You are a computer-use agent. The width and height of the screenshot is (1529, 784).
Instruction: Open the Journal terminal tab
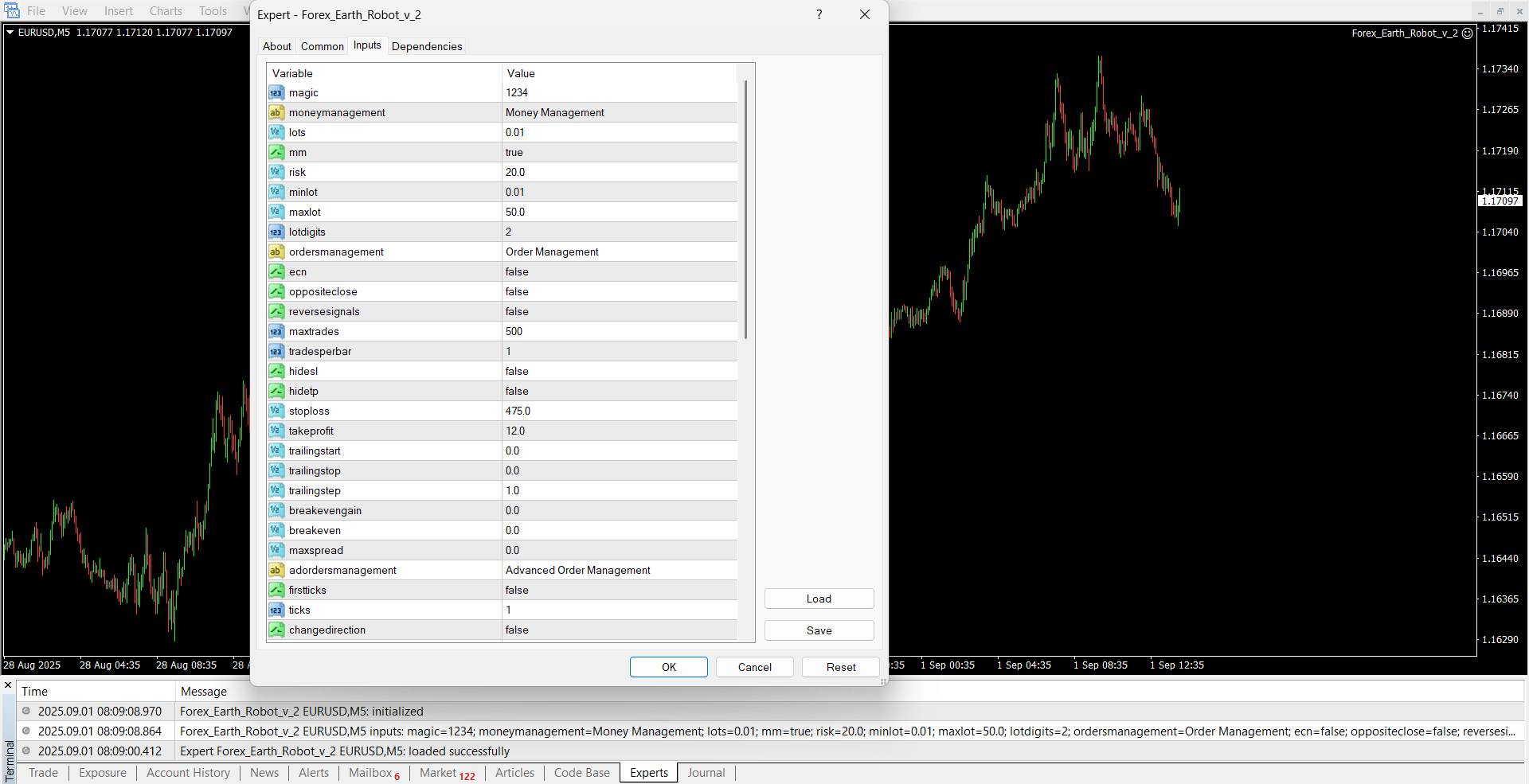pos(706,773)
